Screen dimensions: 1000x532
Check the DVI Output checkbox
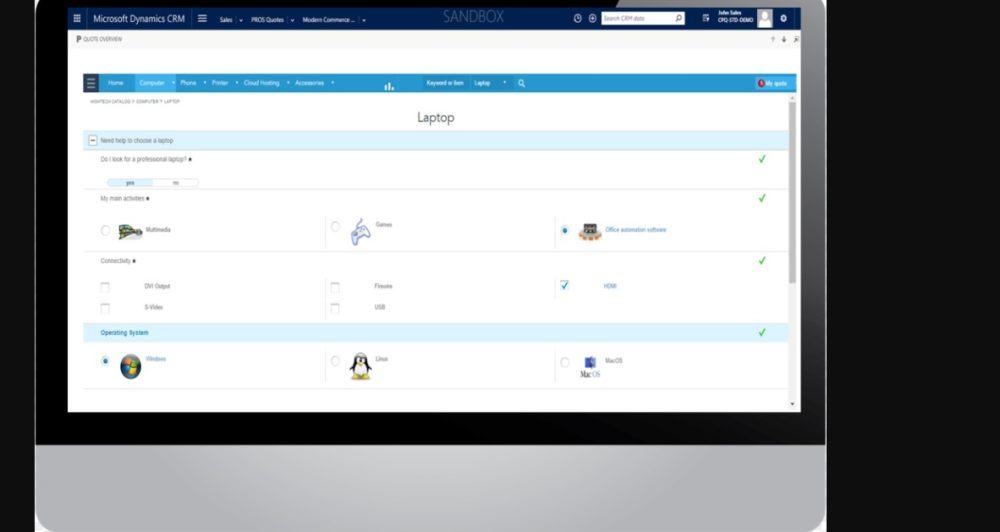click(x=105, y=287)
